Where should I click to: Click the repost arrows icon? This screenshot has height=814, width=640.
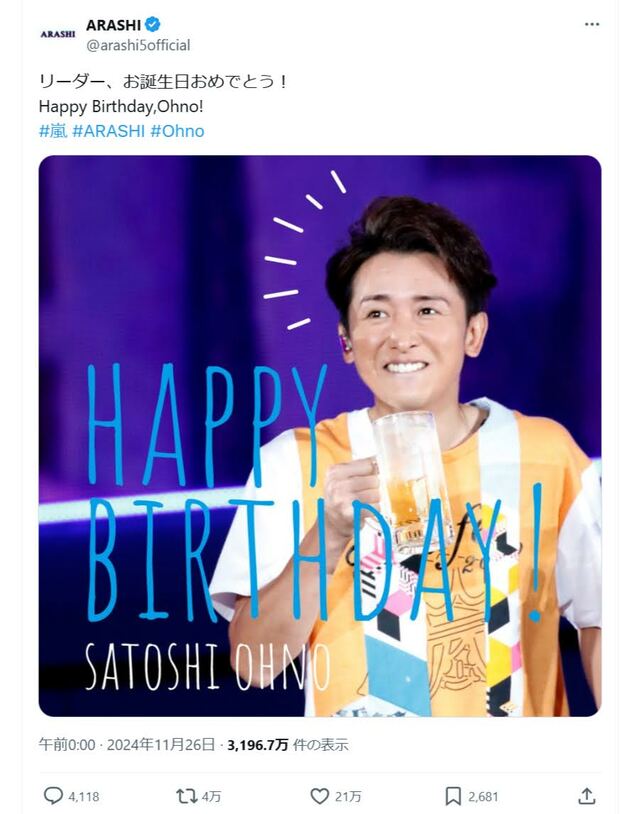186,796
